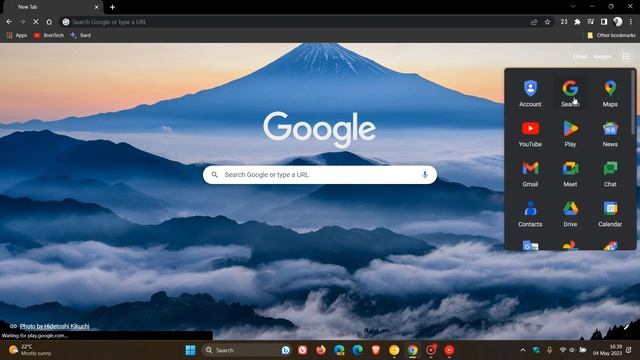This screenshot has width=640, height=360.
Task: Click the customize Chrome pencil icon
Action: [627, 327]
